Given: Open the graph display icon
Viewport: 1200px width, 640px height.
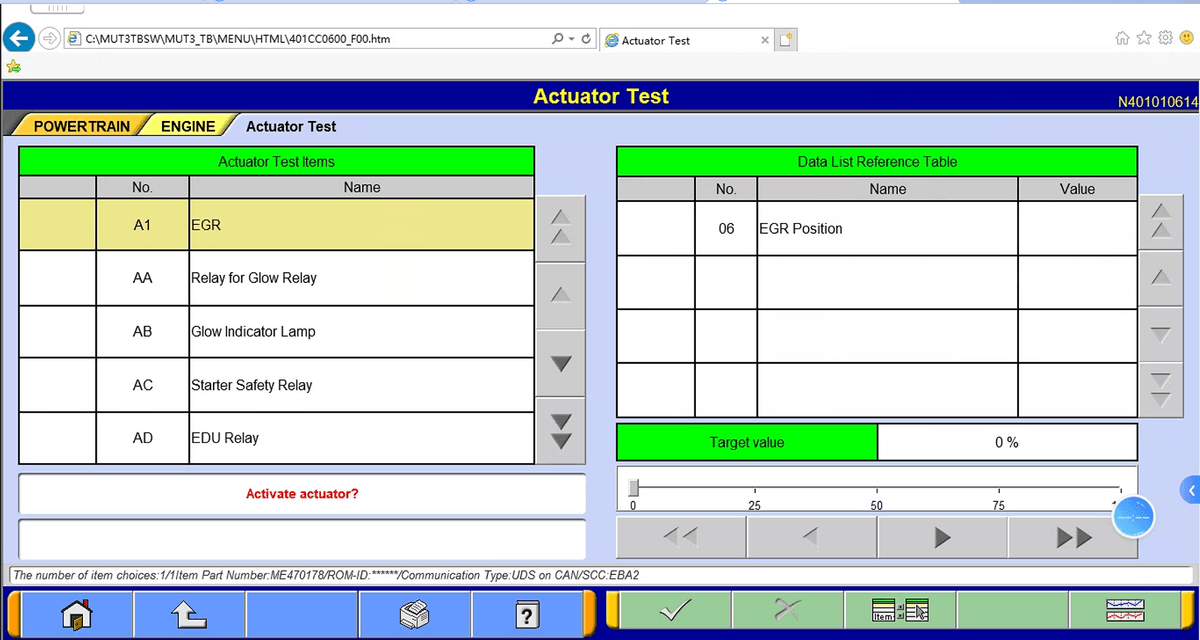Looking at the screenshot, I should click(x=1125, y=610).
